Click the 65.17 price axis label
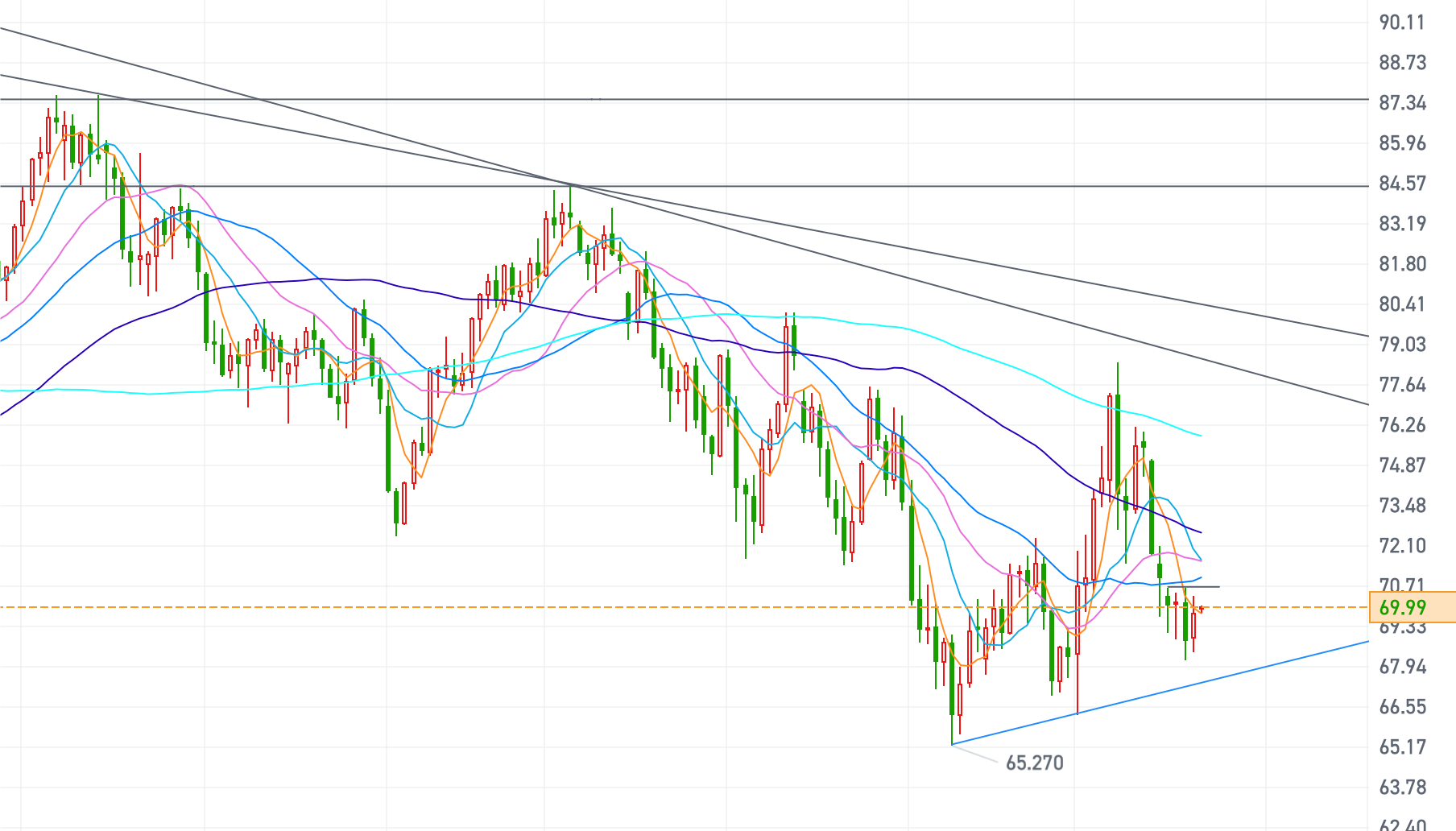This screenshot has width=1456, height=831. pyautogui.click(x=1402, y=747)
